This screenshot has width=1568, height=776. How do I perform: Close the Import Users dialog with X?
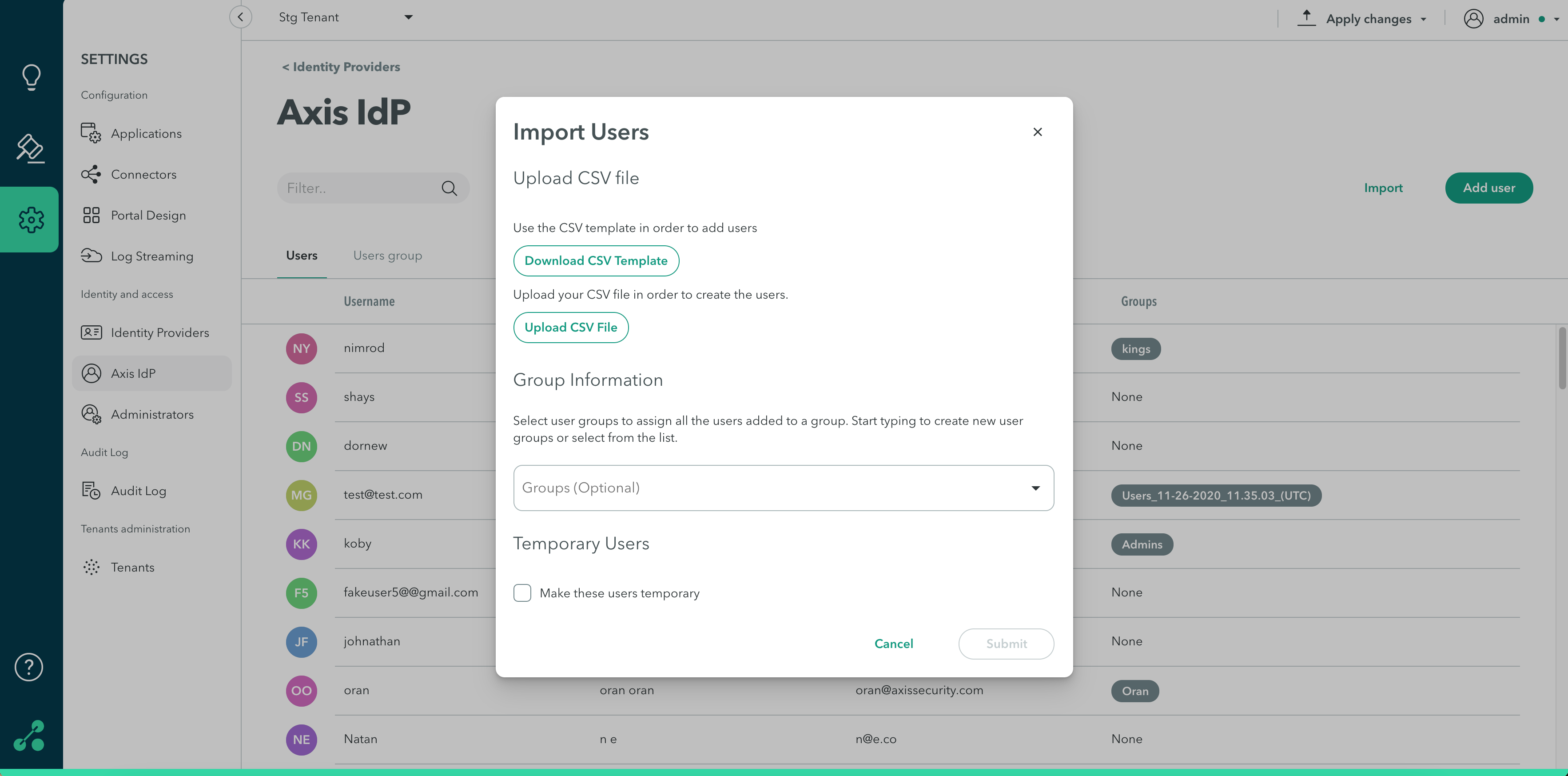[x=1038, y=132]
